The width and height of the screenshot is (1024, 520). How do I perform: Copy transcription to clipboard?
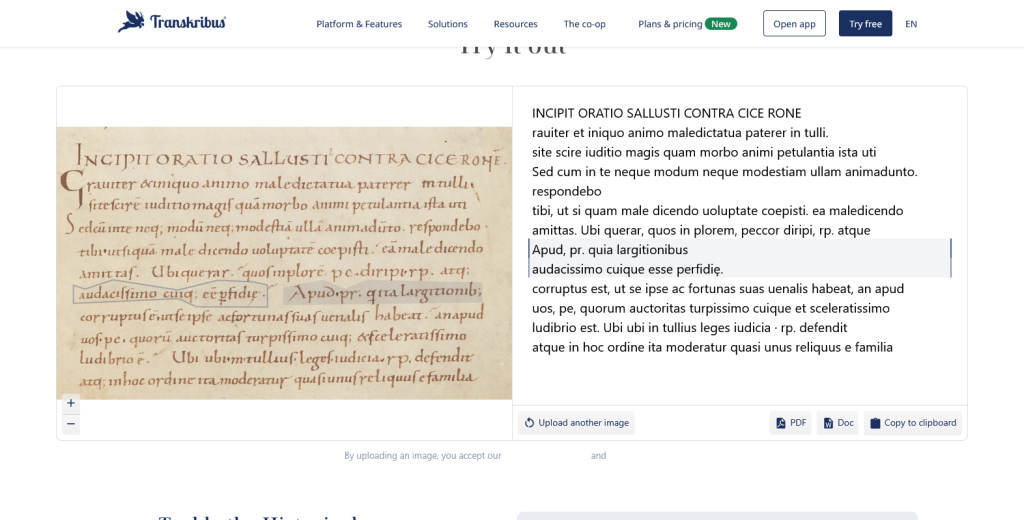click(912, 423)
